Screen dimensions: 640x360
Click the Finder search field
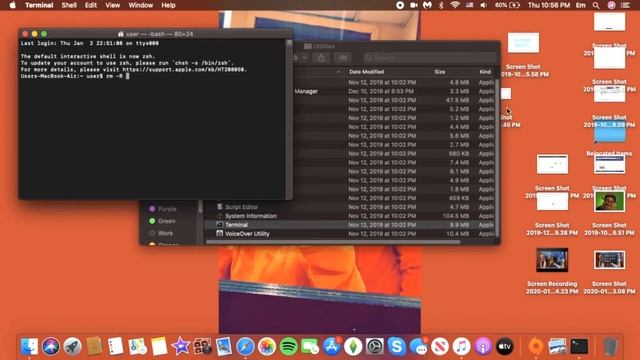point(429,58)
